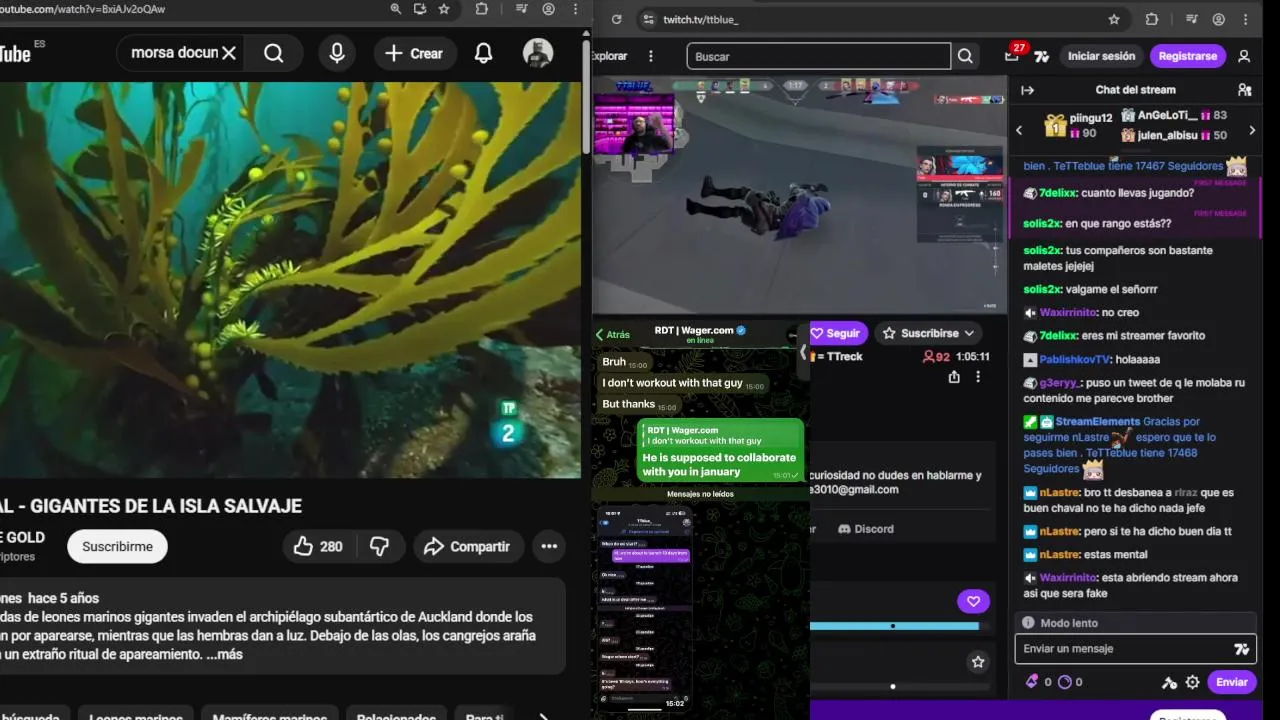Viewport: 1280px width, 720px height.
Task: Open the Twitch Turbo crown icon in header
Action: click(x=1041, y=57)
